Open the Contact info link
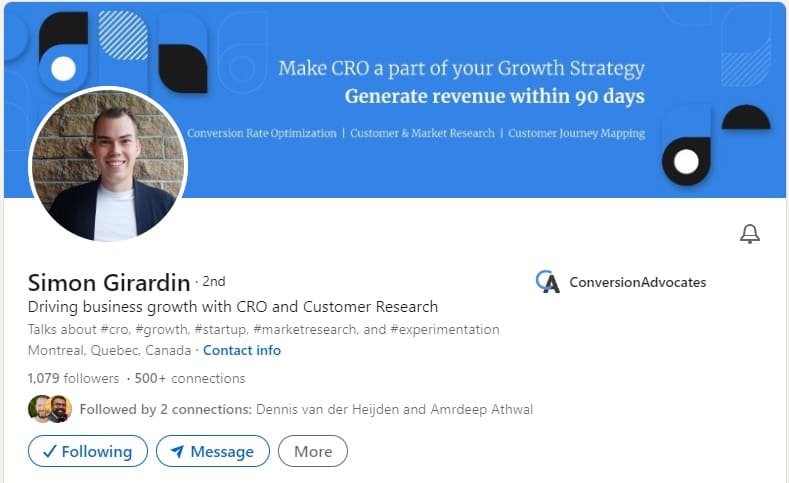 (x=242, y=351)
